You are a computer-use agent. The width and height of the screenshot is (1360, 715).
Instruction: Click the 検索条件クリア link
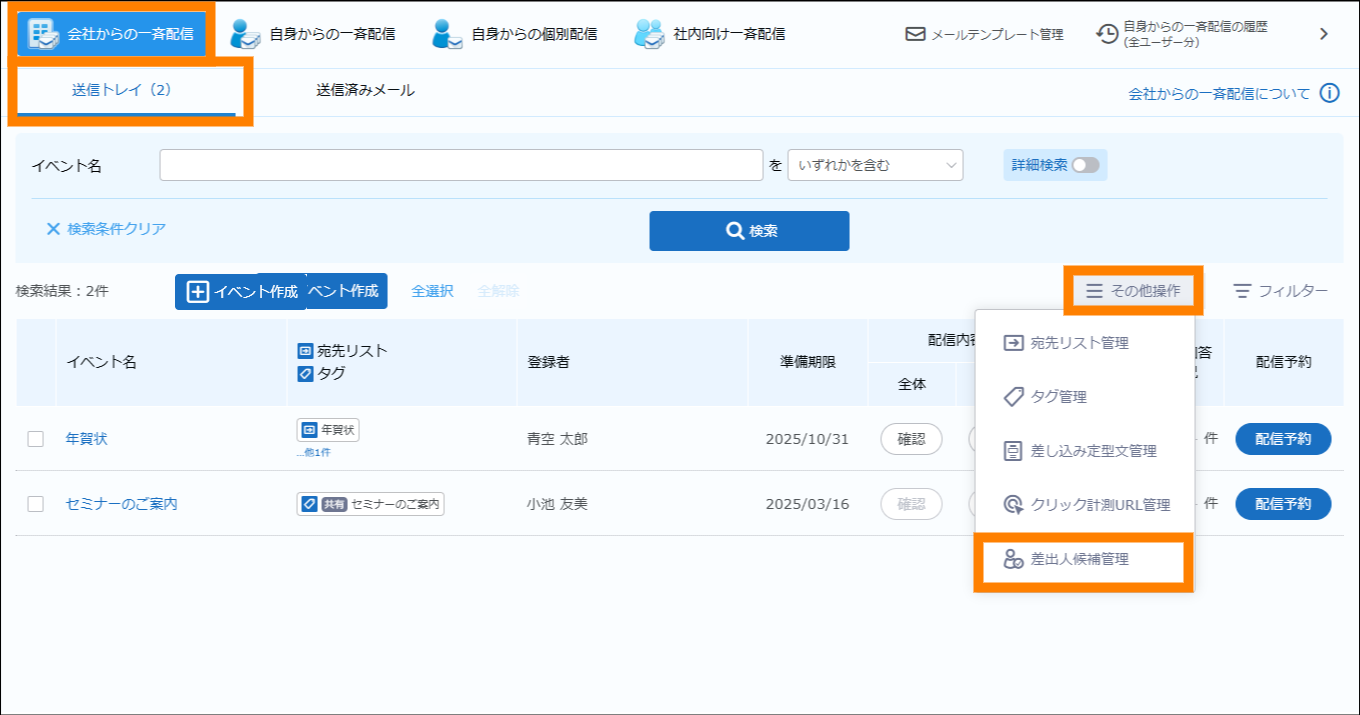106,229
